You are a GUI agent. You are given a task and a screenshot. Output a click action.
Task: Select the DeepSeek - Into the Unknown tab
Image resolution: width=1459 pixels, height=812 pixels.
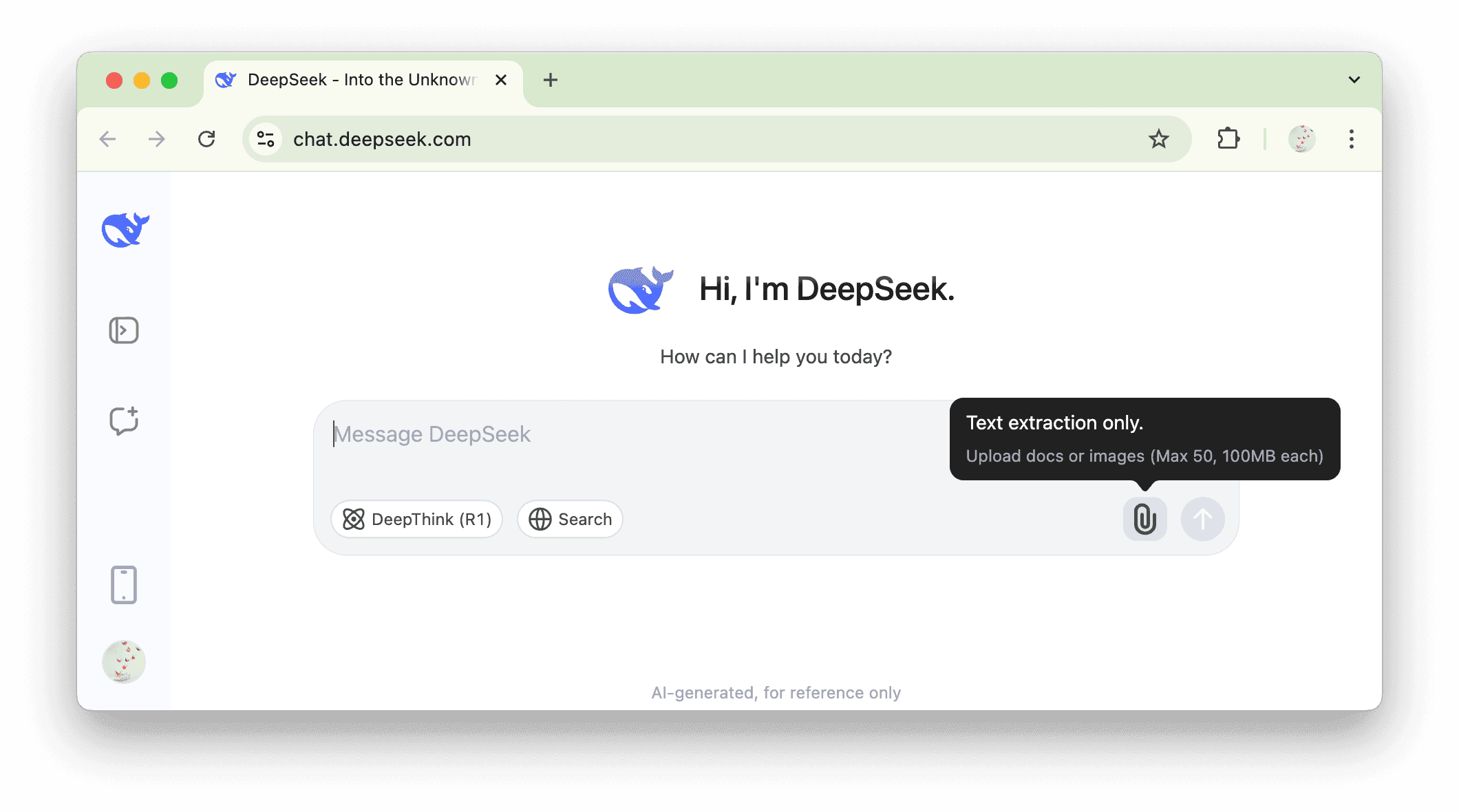coord(363,81)
